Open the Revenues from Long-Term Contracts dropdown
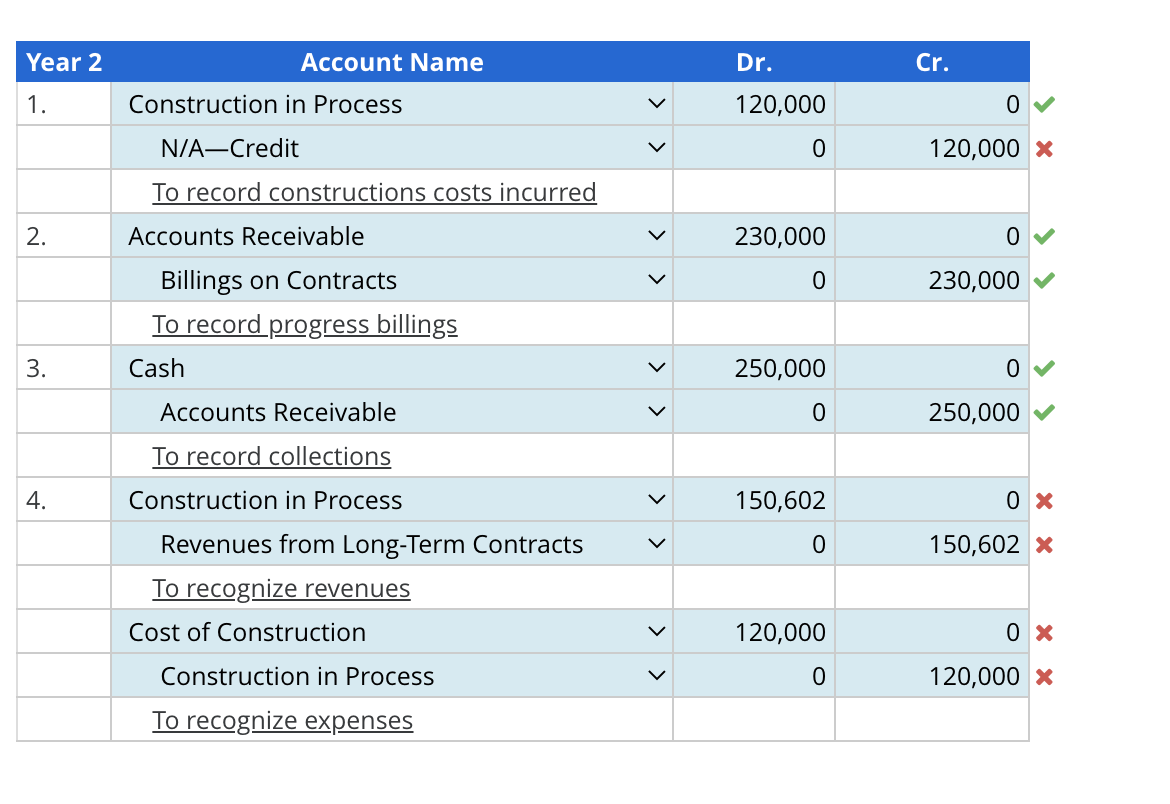 [655, 543]
